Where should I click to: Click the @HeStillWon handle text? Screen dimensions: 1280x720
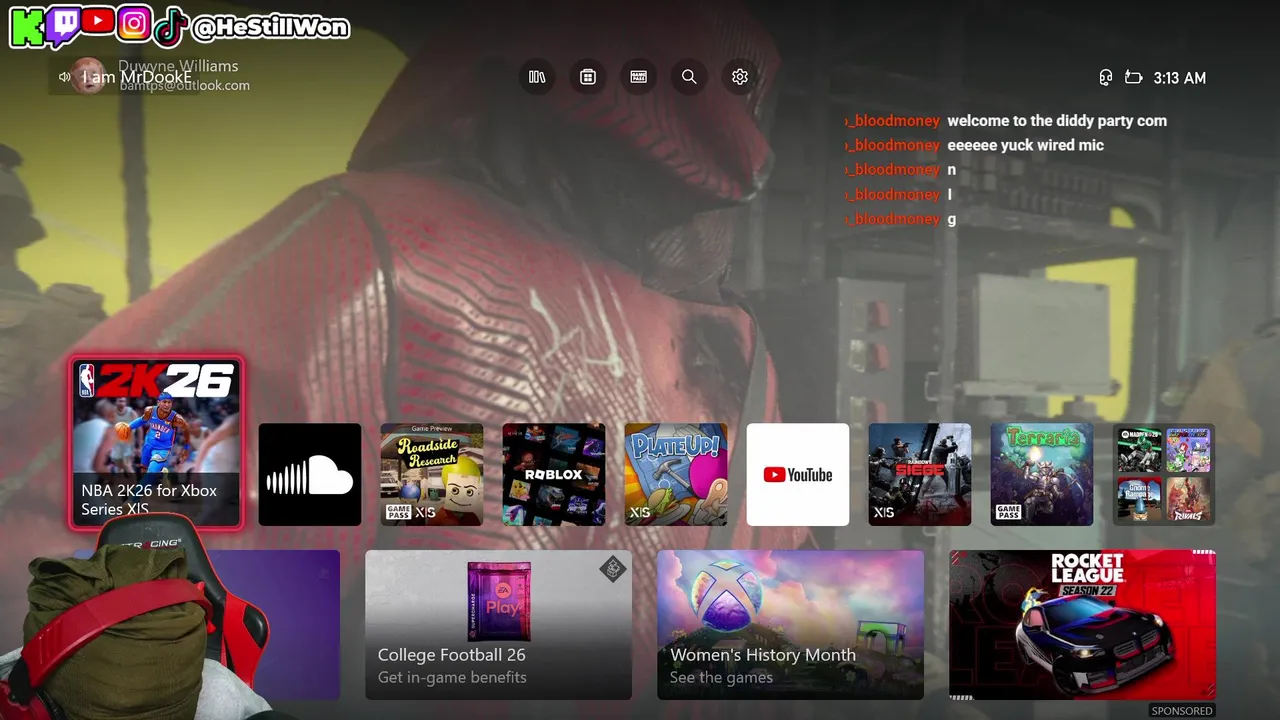point(270,28)
